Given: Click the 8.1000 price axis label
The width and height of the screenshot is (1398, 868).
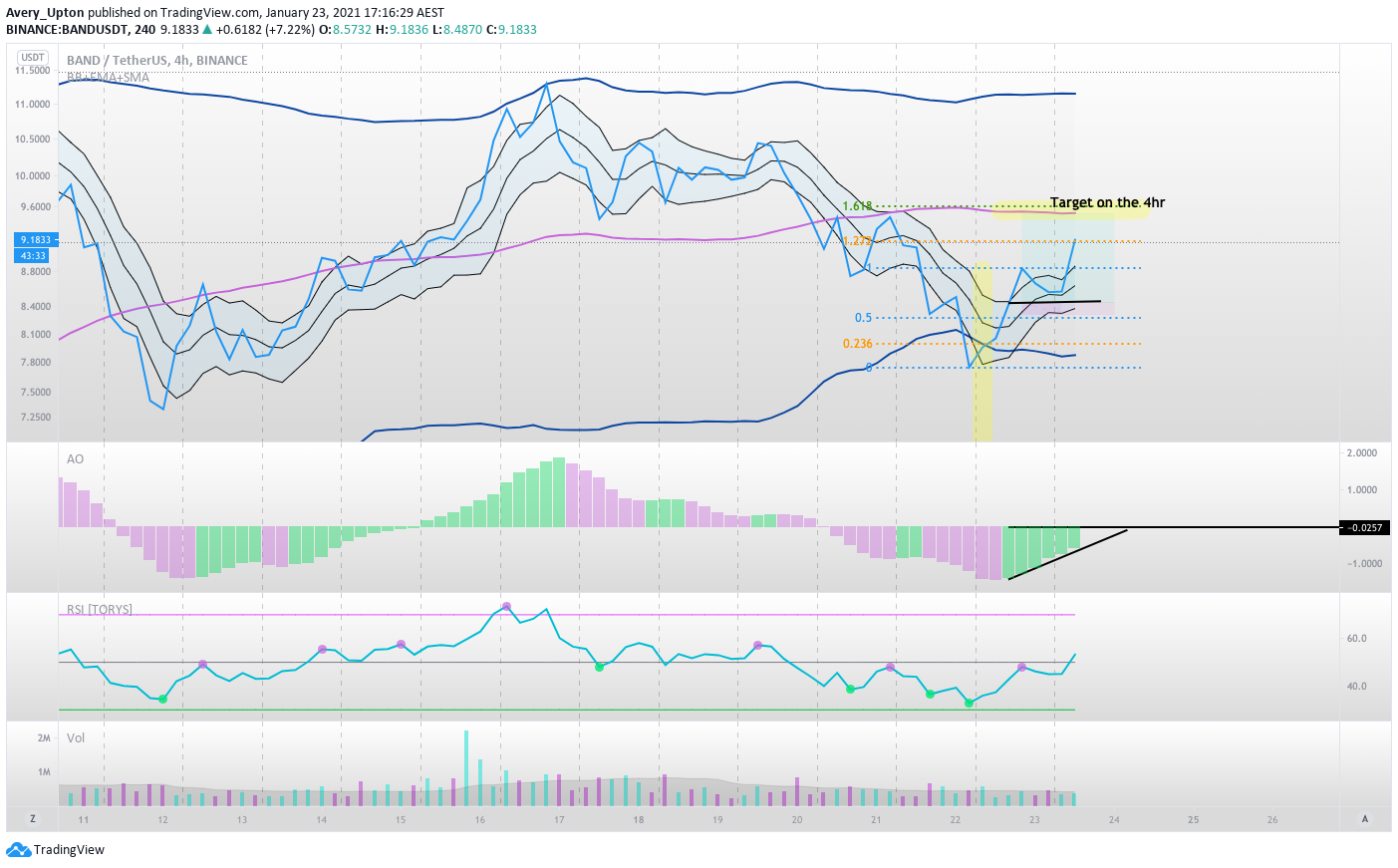Looking at the screenshot, I should (x=35, y=335).
